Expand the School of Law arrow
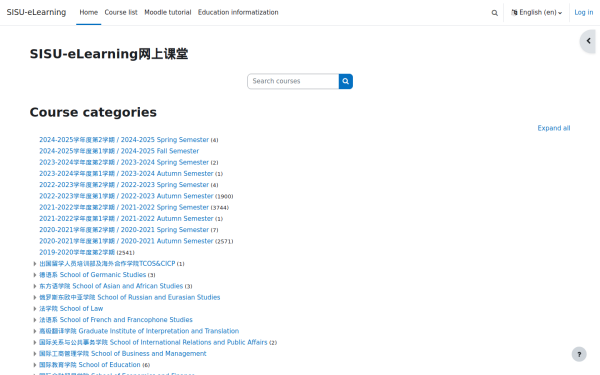 [34, 309]
